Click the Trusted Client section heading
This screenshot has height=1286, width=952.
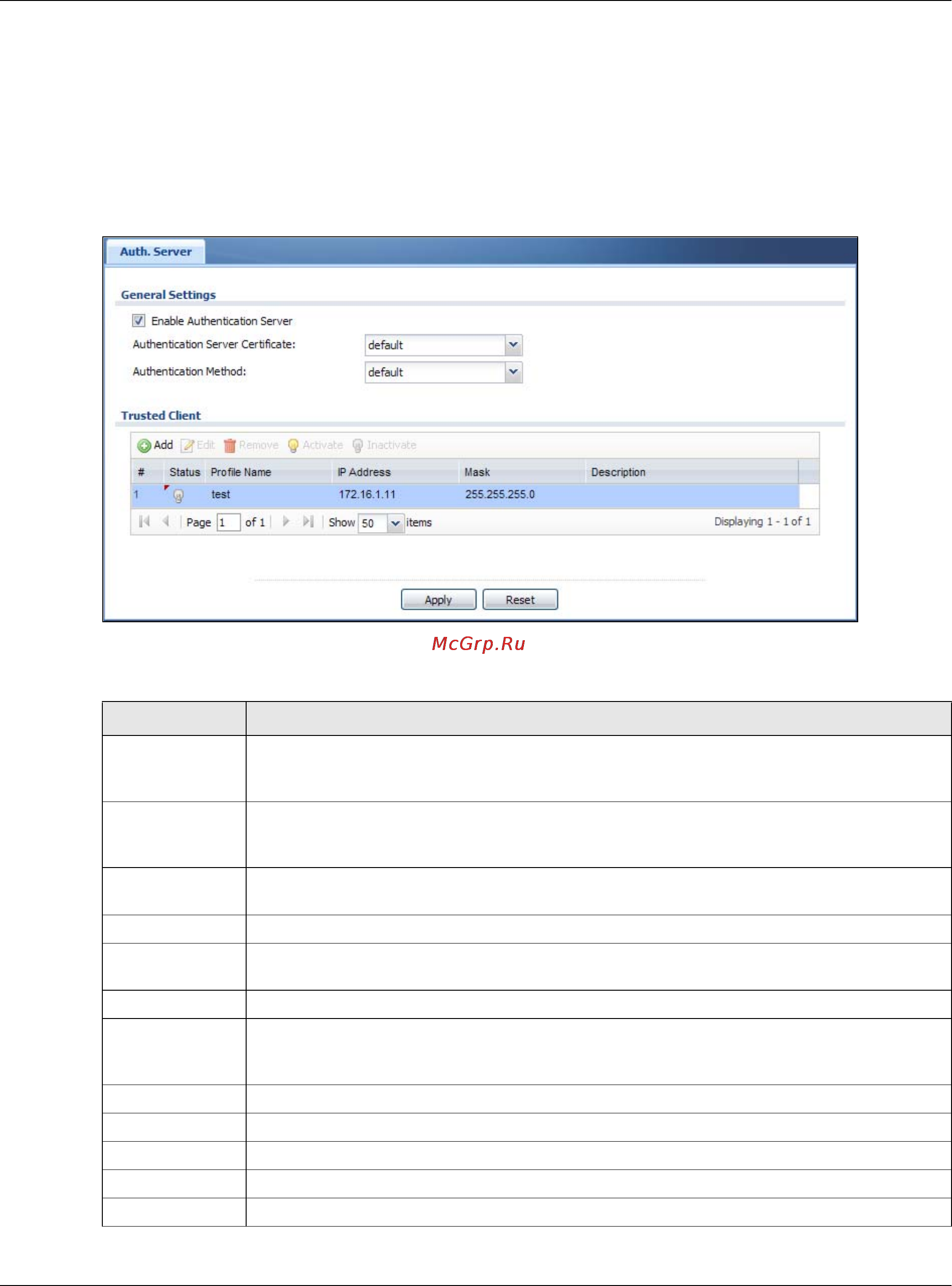click(x=161, y=416)
